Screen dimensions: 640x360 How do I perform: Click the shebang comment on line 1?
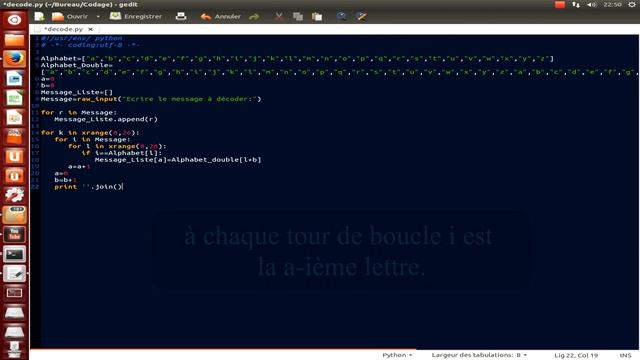pos(81,38)
